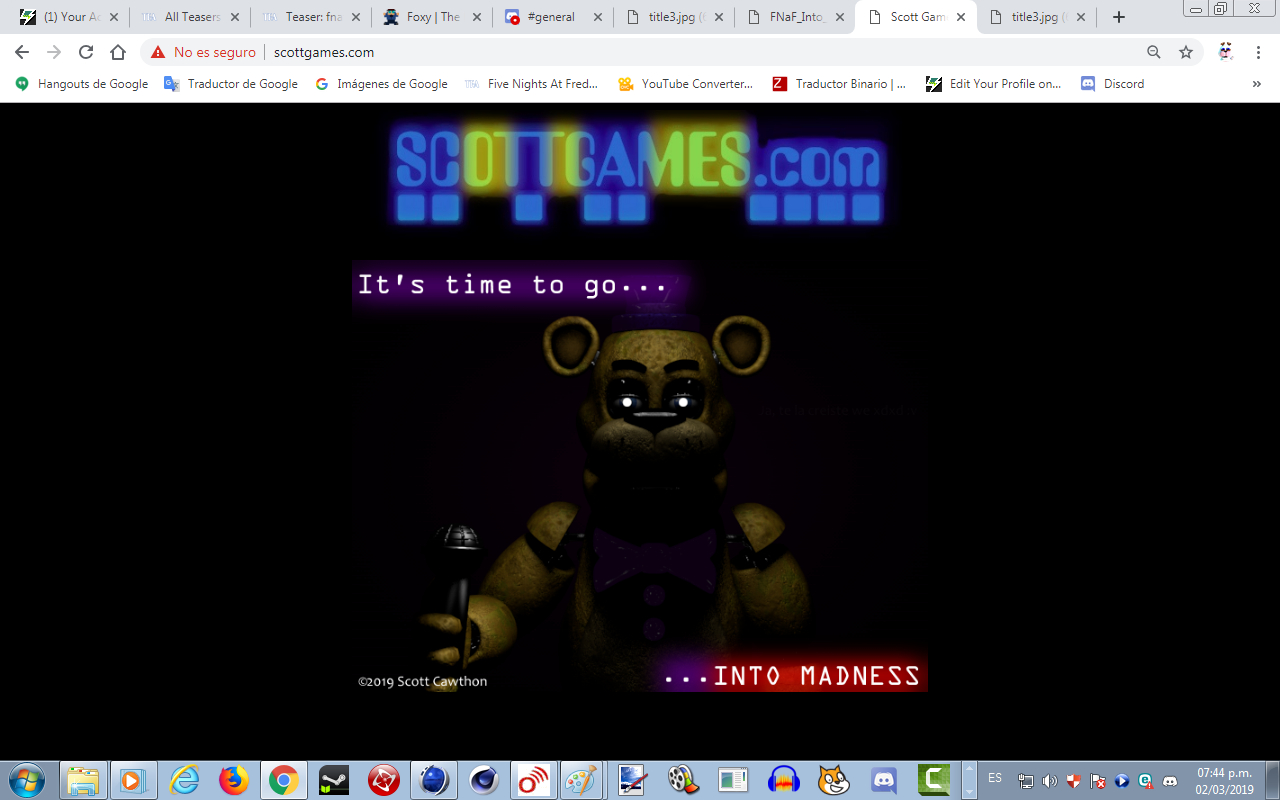Click the Show desktop strip
The image size is (1280, 800).
(1272, 780)
